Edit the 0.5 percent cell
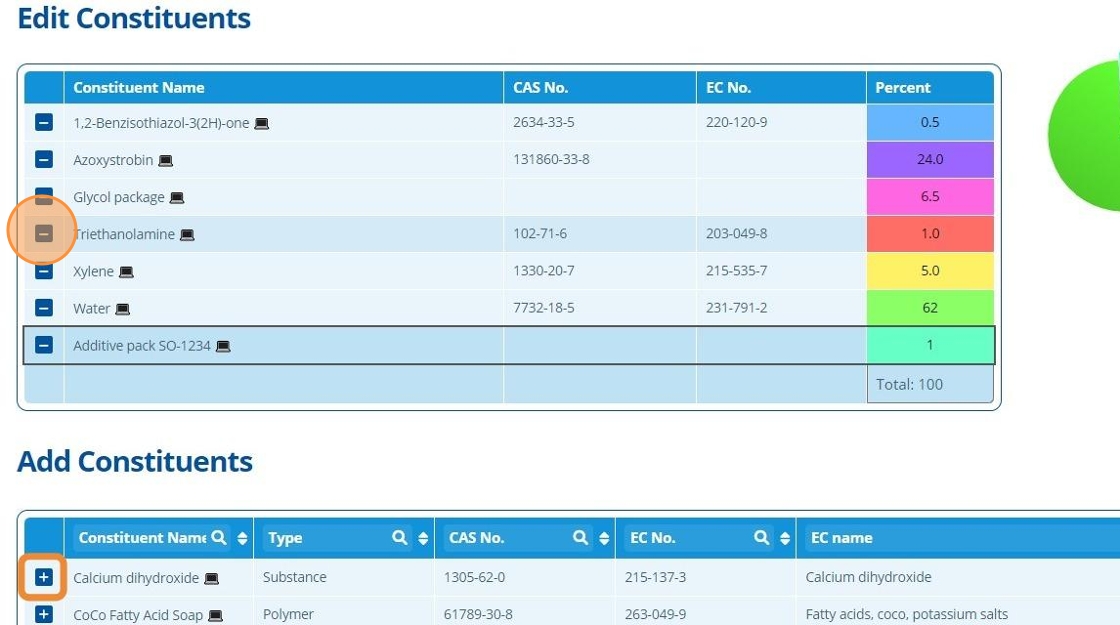The width and height of the screenshot is (1120, 625). tap(930, 122)
